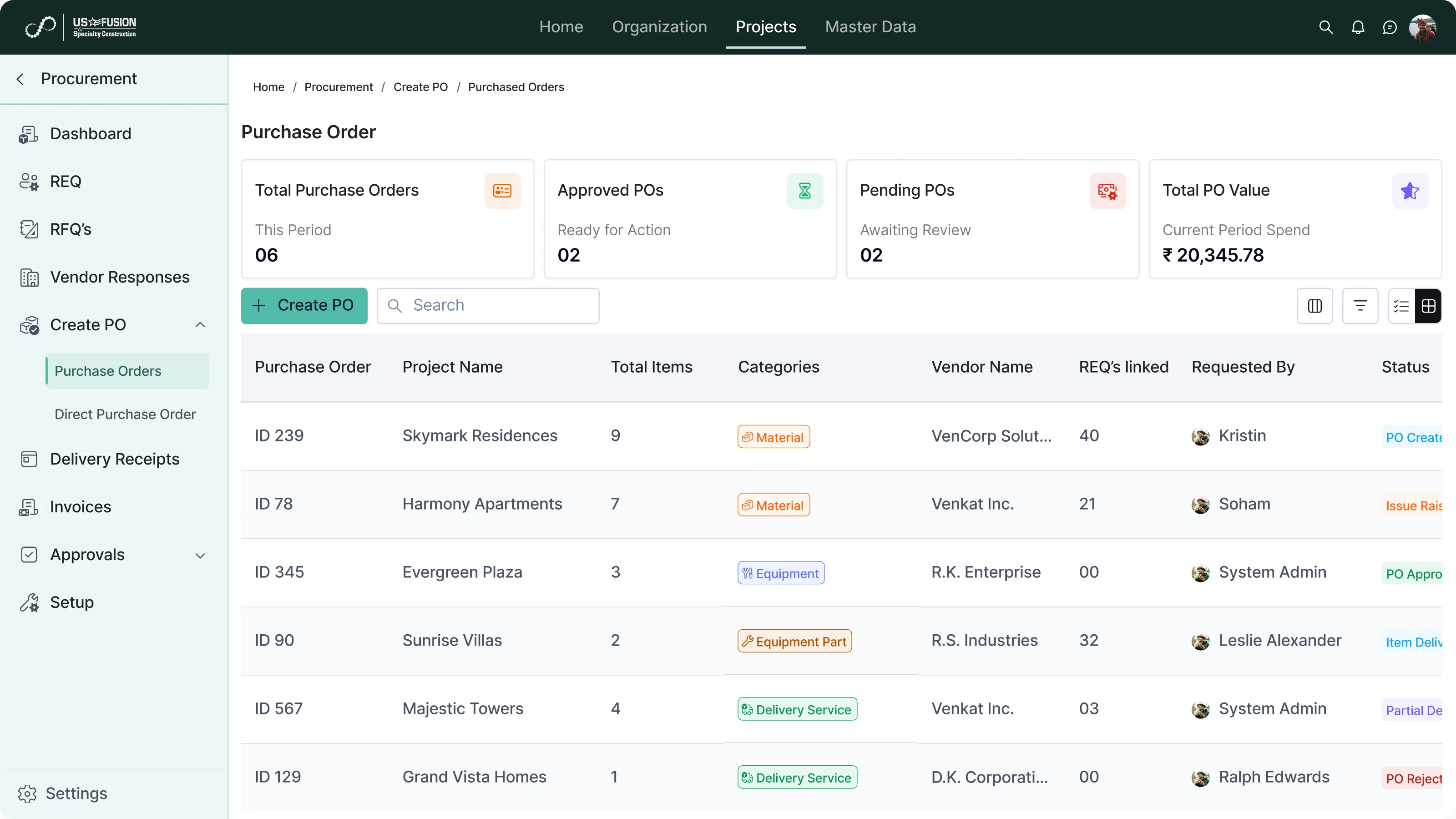
Task: Follow the Procurement breadcrumb link
Action: (338, 87)
